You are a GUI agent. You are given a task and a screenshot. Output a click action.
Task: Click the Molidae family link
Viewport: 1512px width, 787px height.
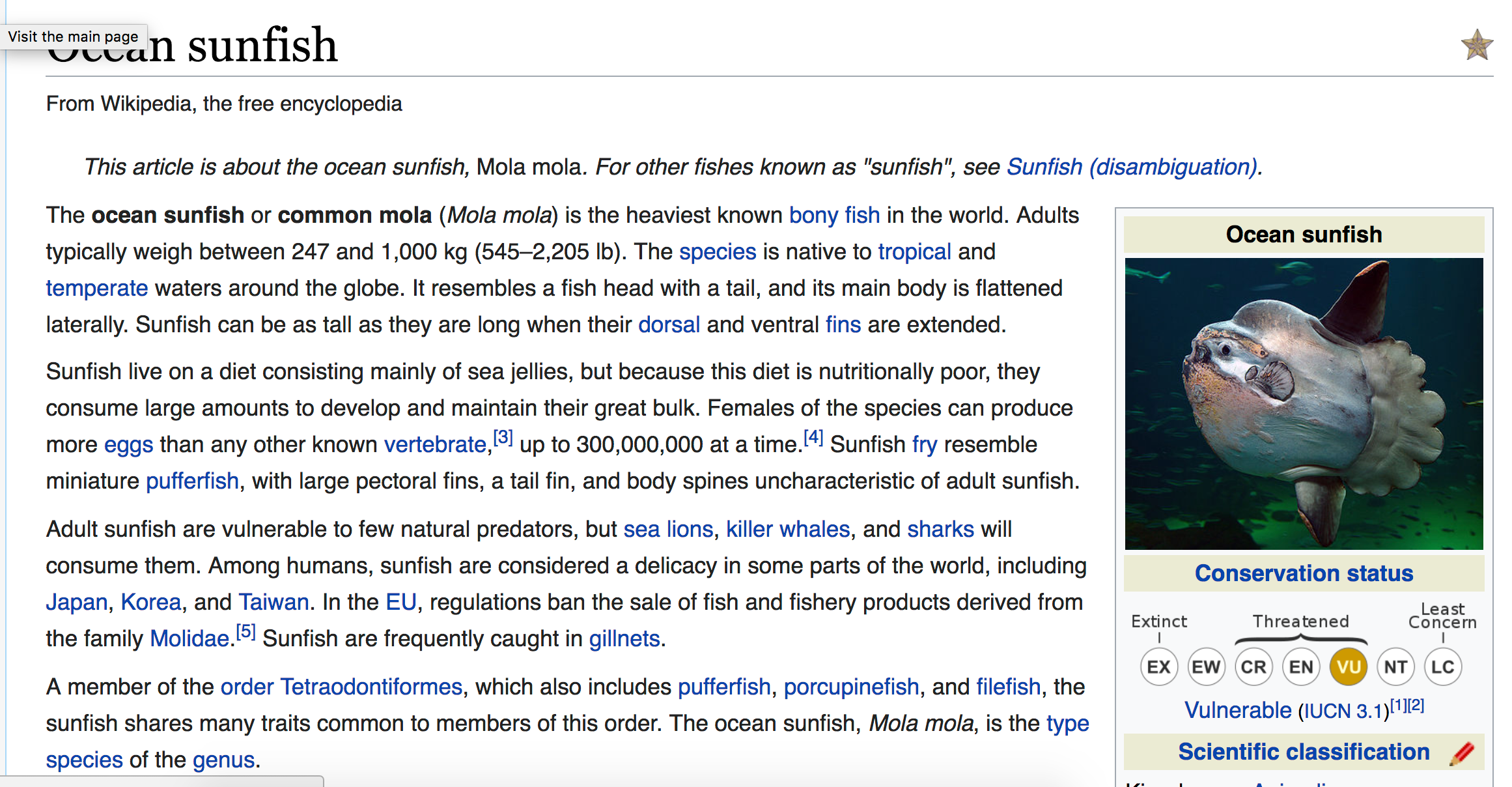pyautogui.click(x=189, y=638)
